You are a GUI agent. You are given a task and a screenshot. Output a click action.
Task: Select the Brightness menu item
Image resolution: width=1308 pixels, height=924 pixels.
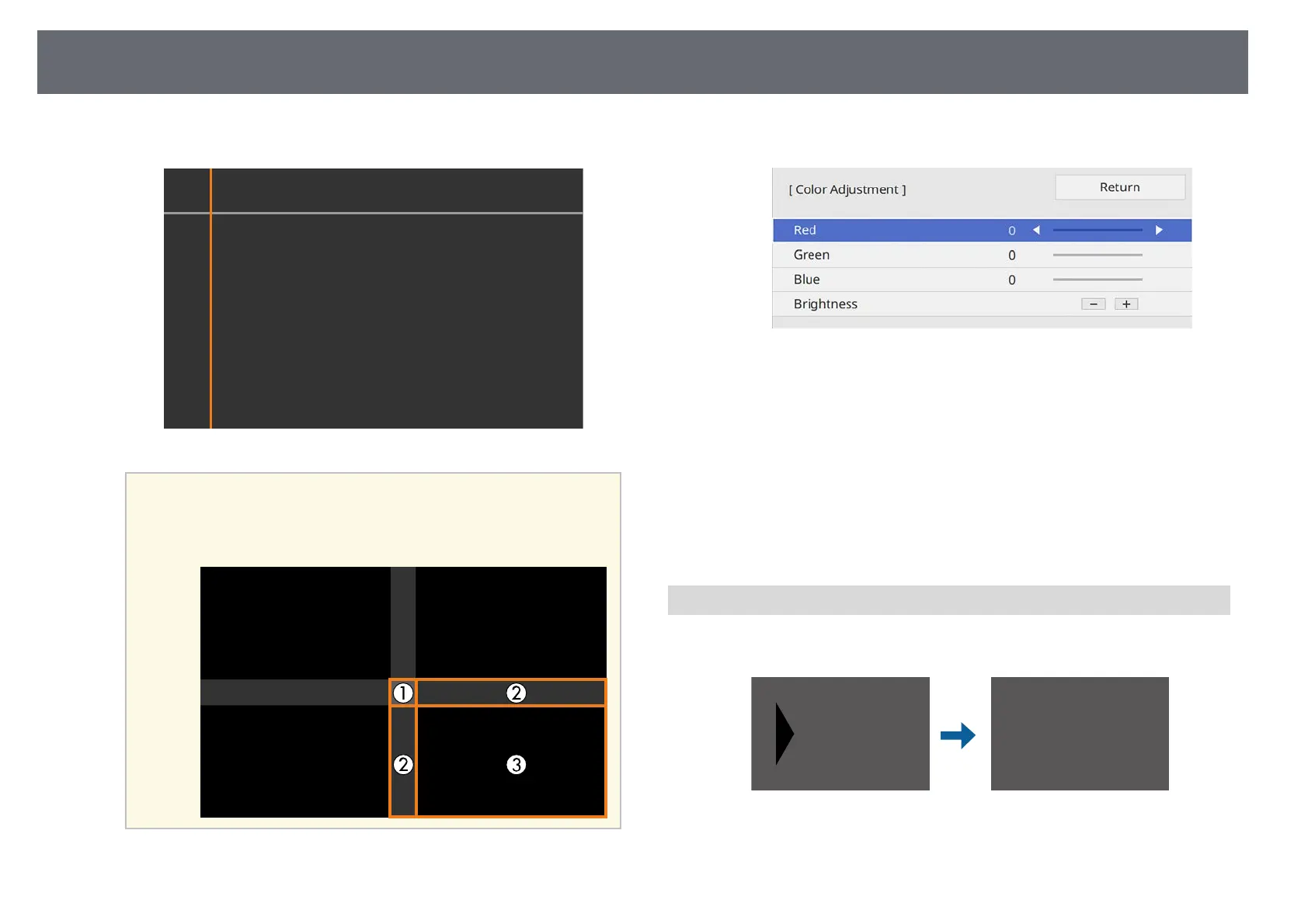[x=825, y=304]
